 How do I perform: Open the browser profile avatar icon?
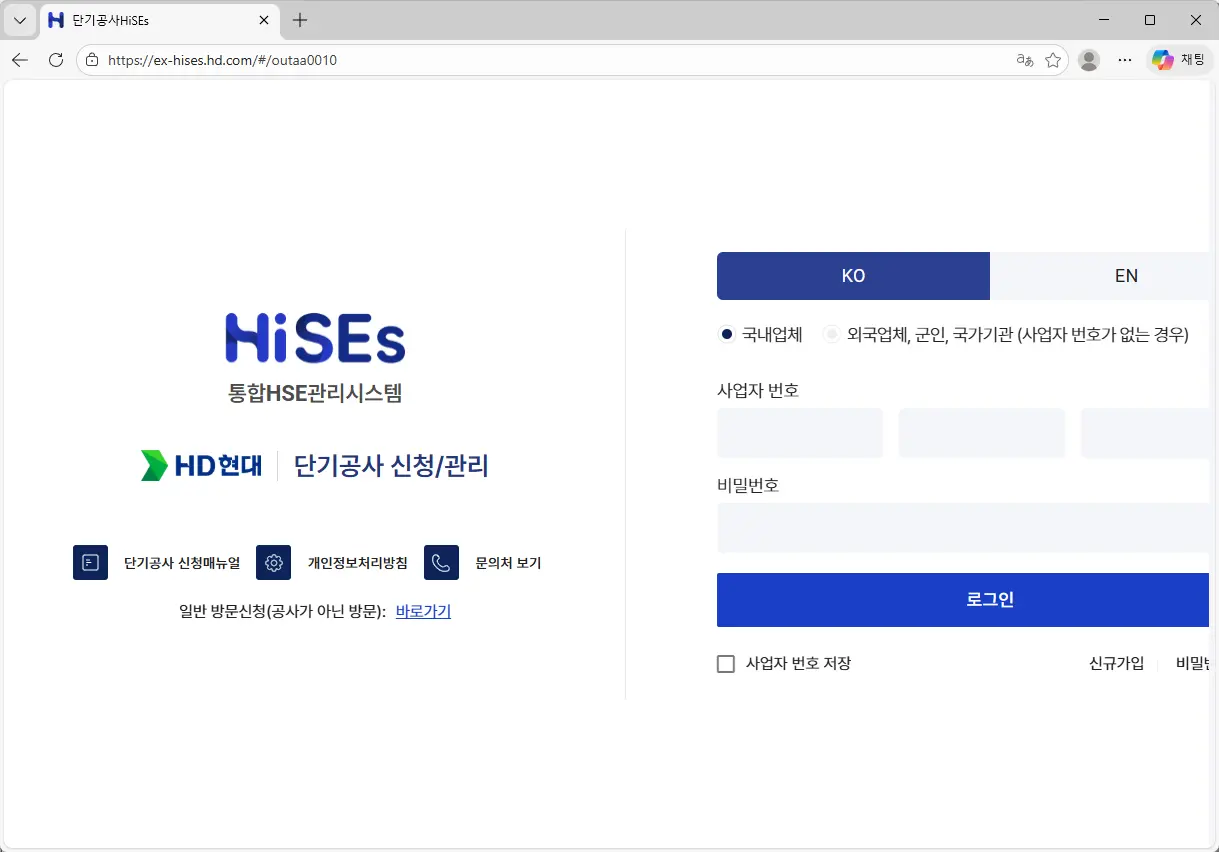(1089, 60)
